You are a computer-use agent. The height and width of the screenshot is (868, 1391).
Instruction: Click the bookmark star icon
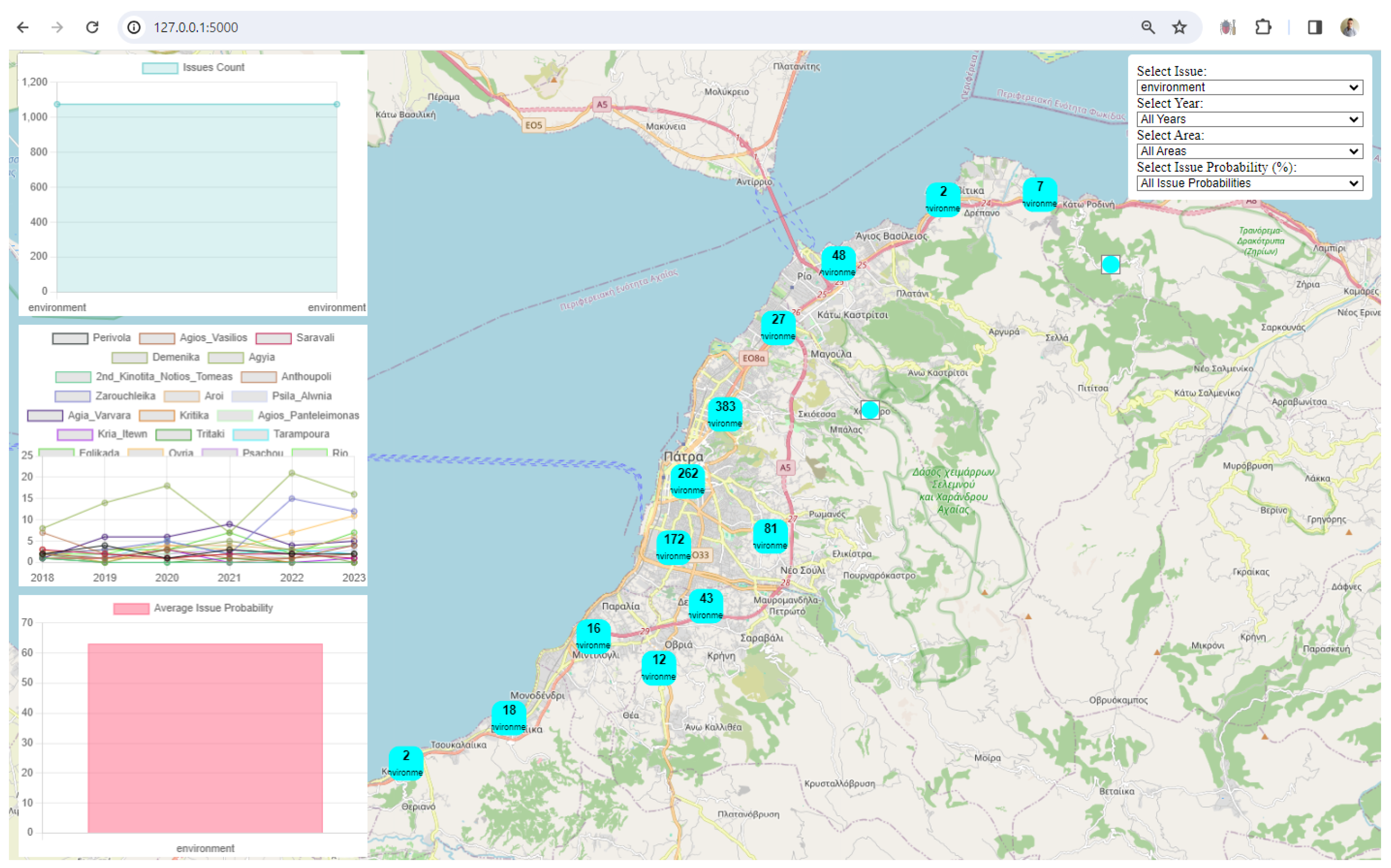pyautogui.click(x=1179, y=27)
